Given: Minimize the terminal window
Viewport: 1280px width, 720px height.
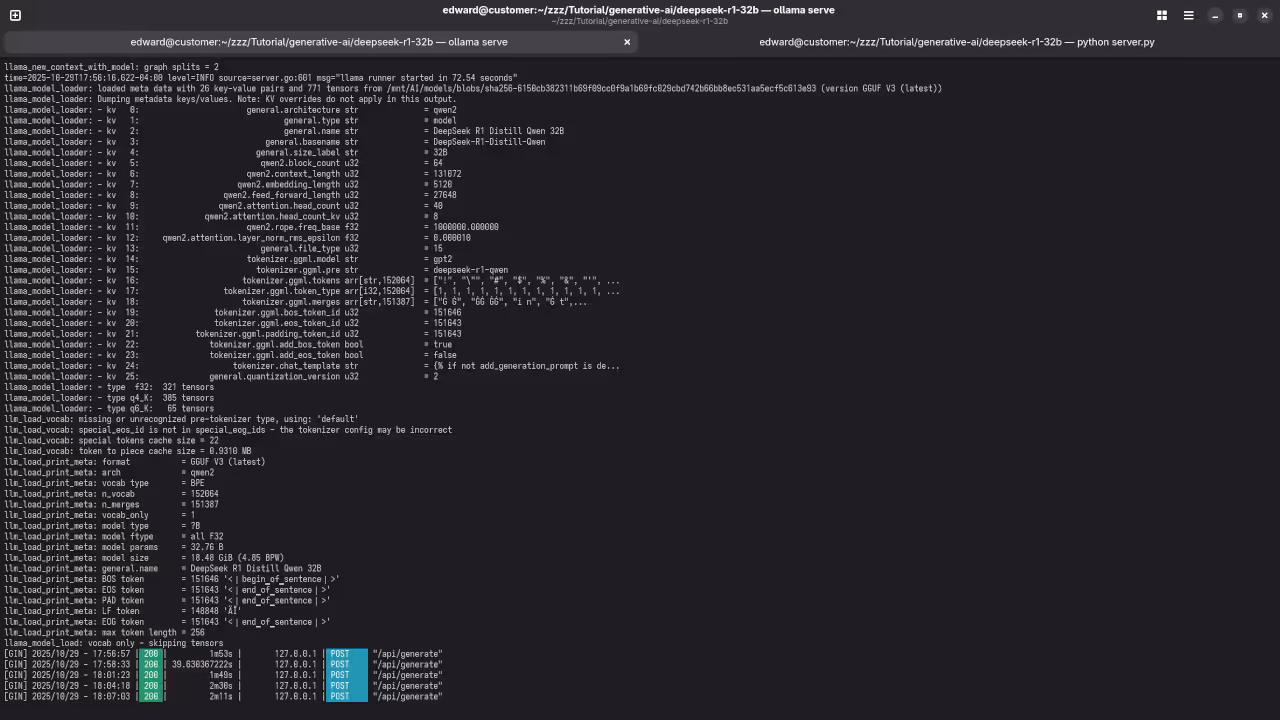Looking at the screenshot, I should [x=1215, y=15].
